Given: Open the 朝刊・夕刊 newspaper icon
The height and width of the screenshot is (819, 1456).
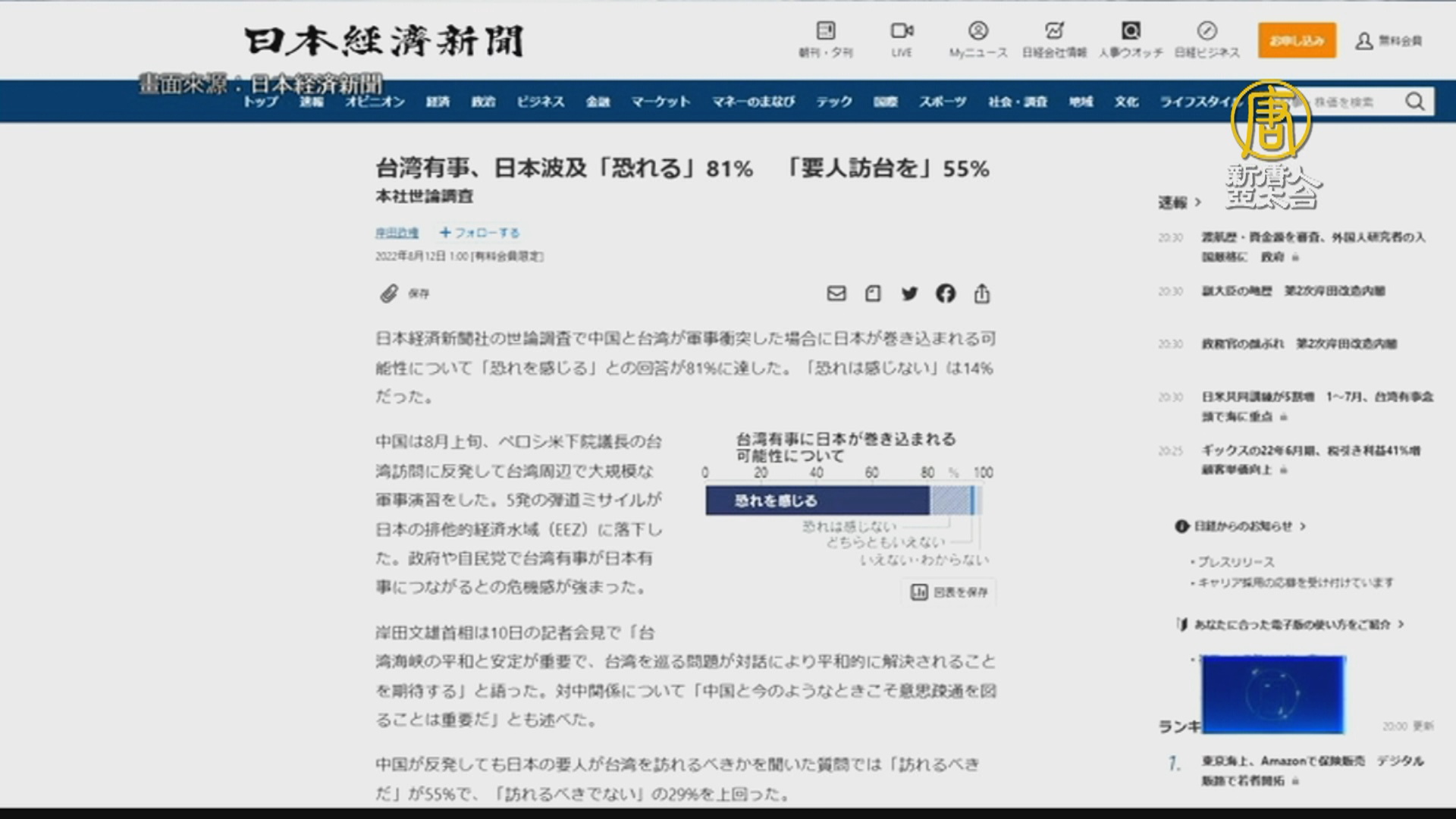Looking at the screenshot, I should (x=826, y=31).
